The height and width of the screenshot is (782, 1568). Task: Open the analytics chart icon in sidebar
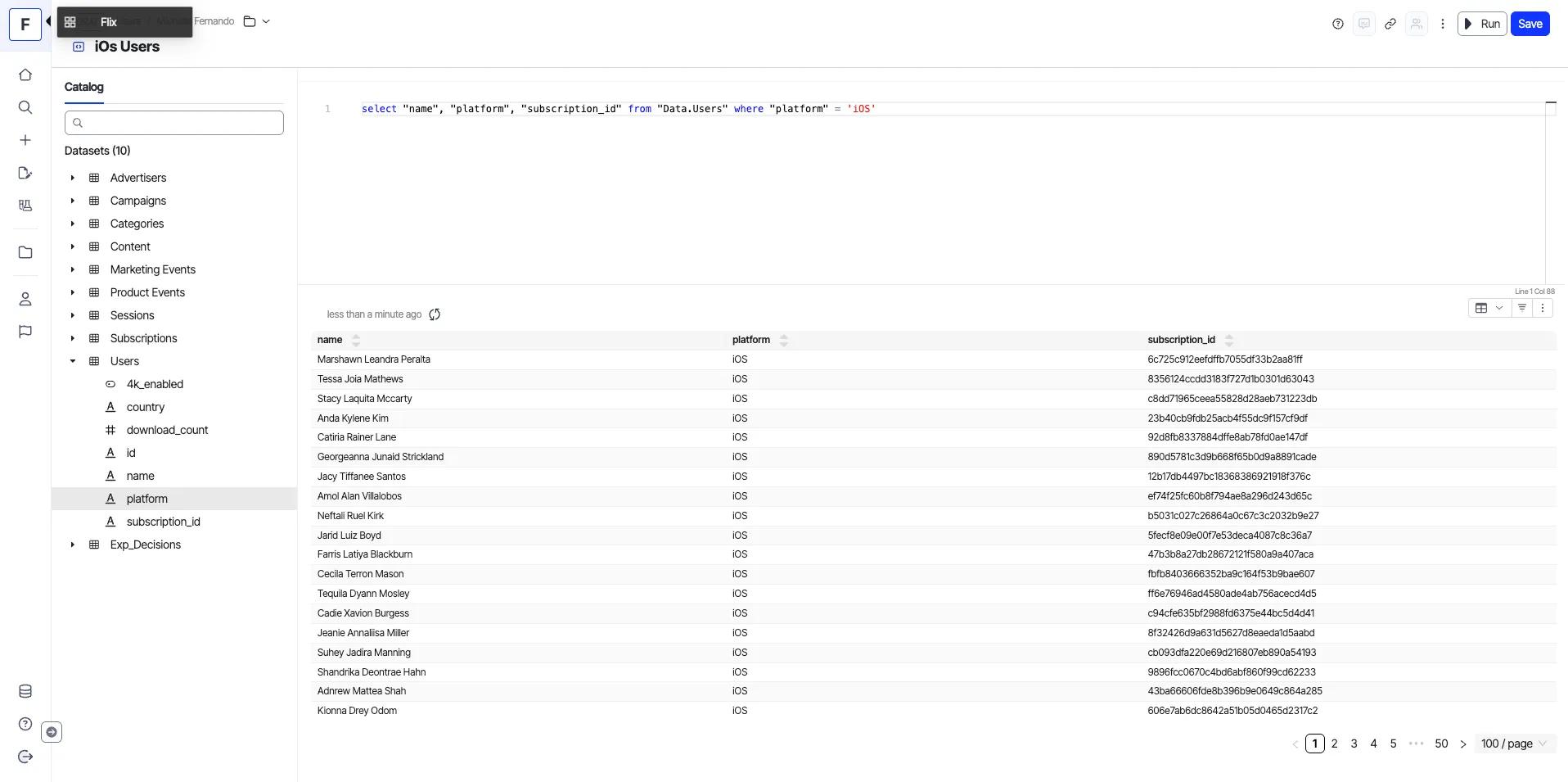point(25,206)
